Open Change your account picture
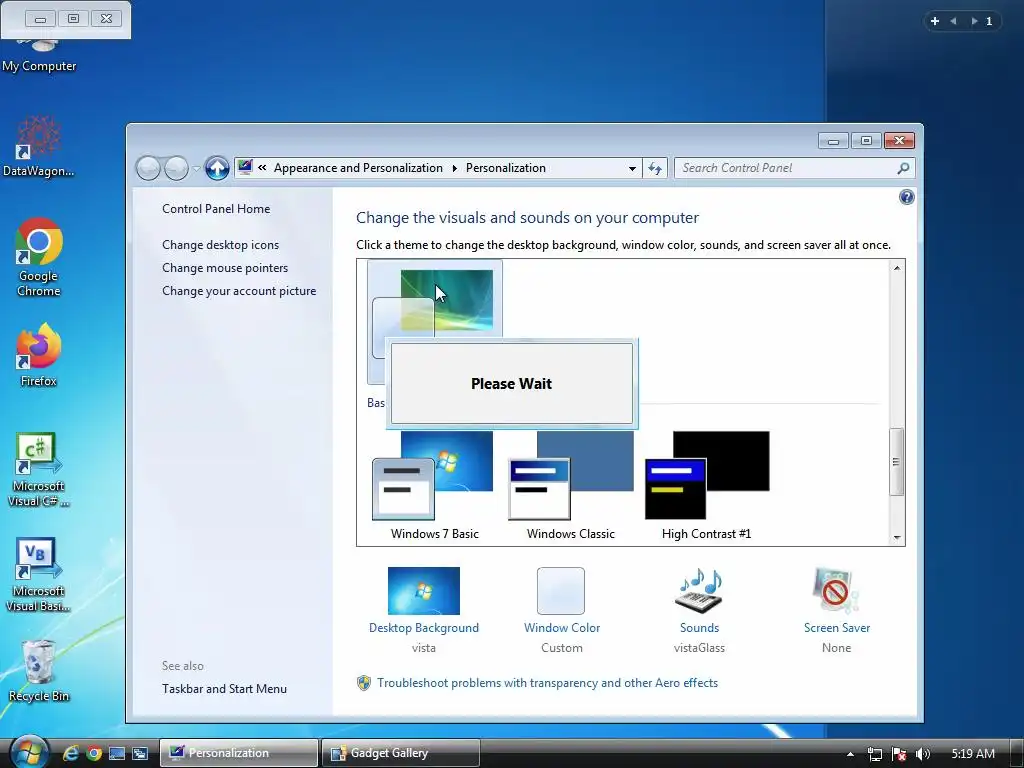 (239, 291)
